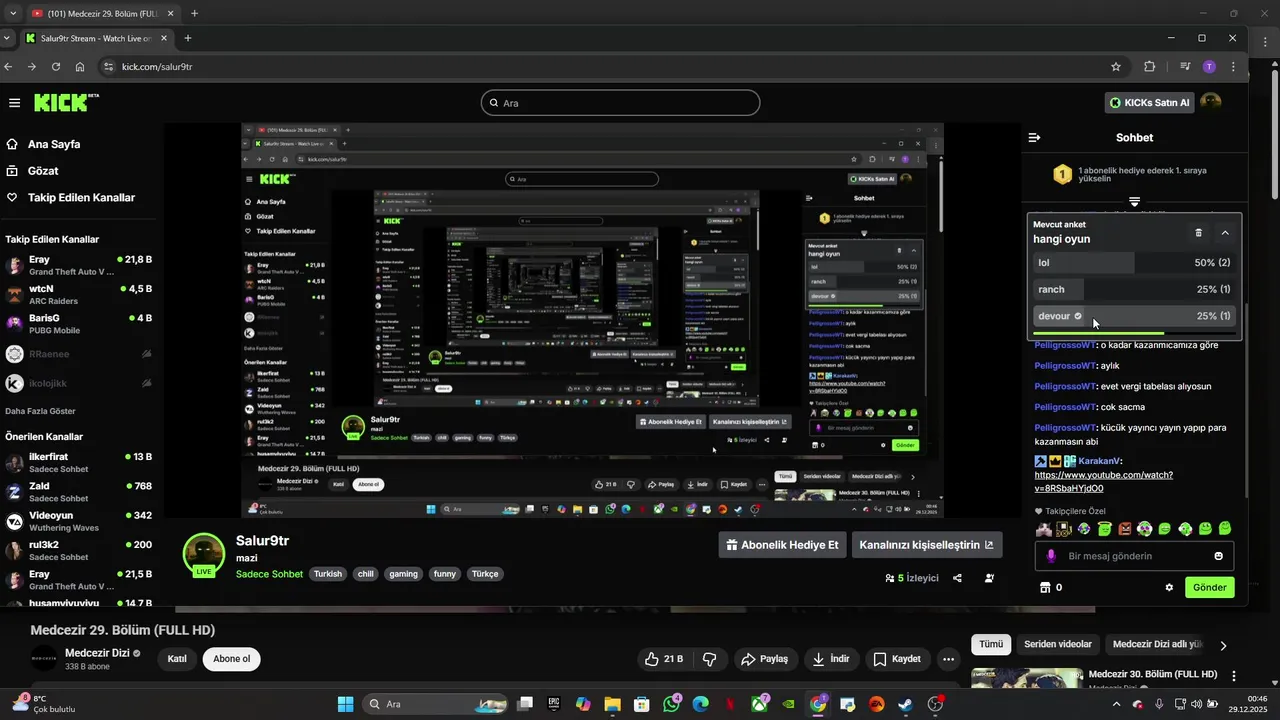
Task: Open the Kick hamburger menu
Action: (x=14, y=103)
